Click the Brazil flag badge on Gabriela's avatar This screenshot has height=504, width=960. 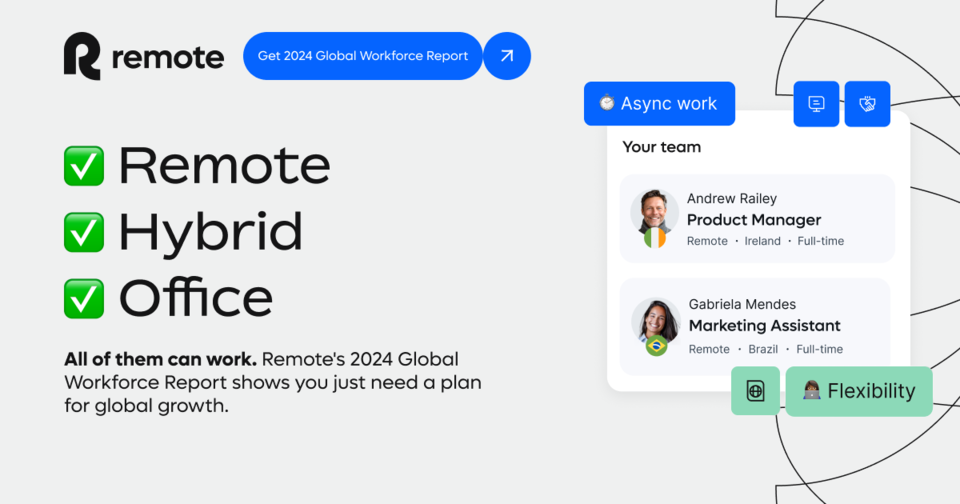tap(656, 345)
